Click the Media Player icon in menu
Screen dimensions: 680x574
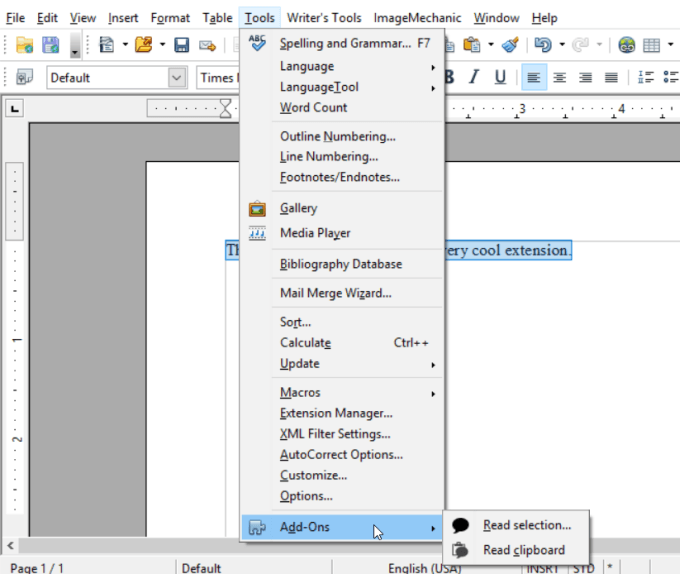coord(257,233)
